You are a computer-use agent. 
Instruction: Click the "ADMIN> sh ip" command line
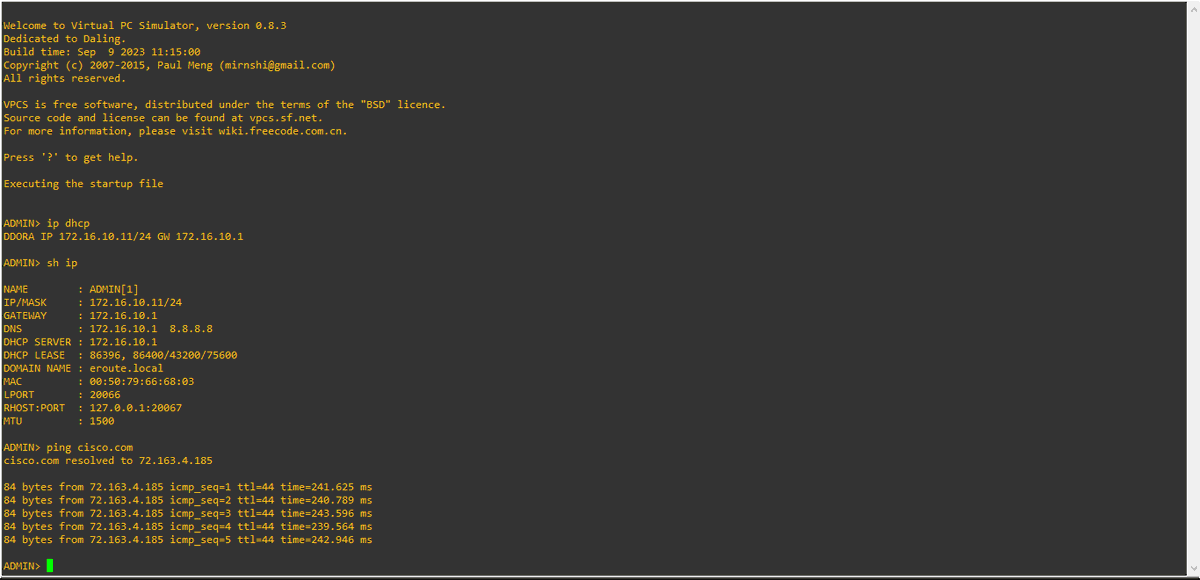tap(40, 263)
